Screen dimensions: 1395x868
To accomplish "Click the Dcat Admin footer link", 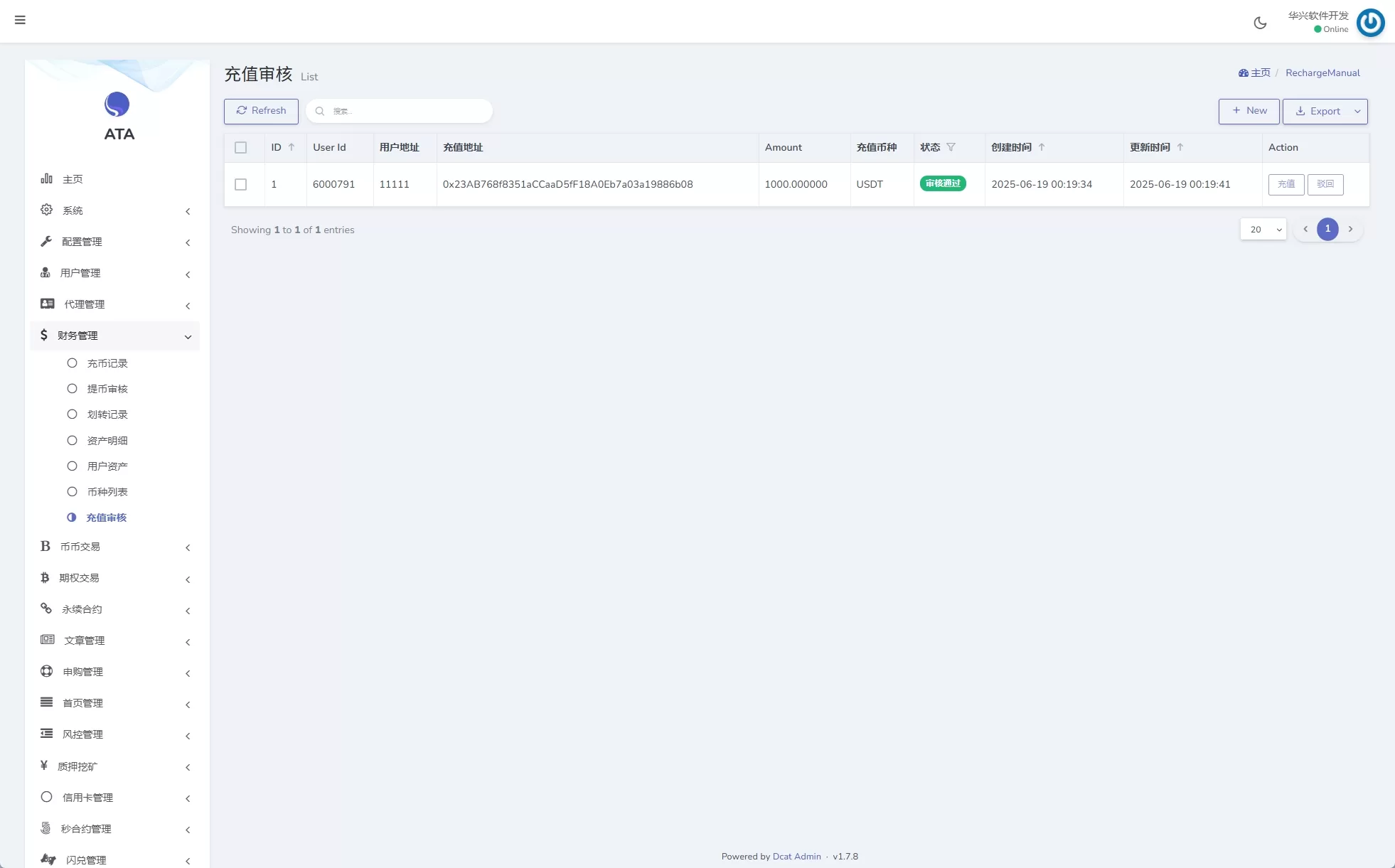I will (x=796, y=857).
